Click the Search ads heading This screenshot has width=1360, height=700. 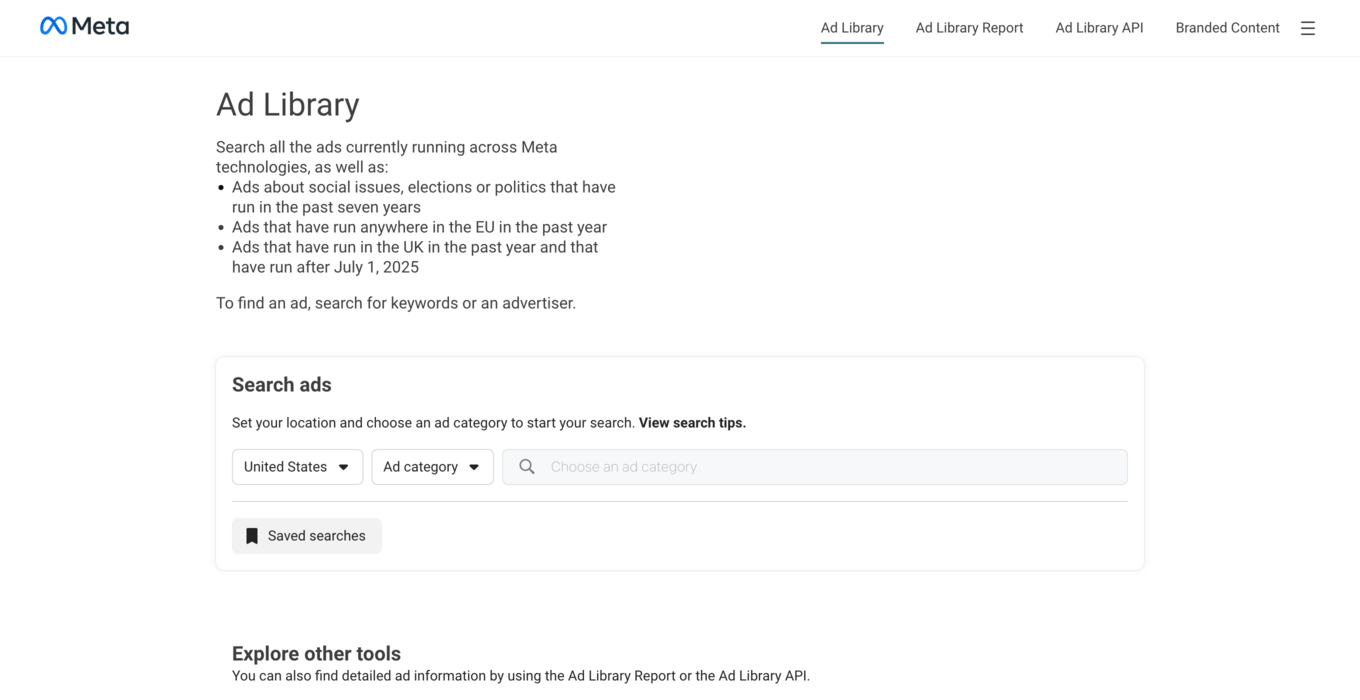[x=281, y=385]
